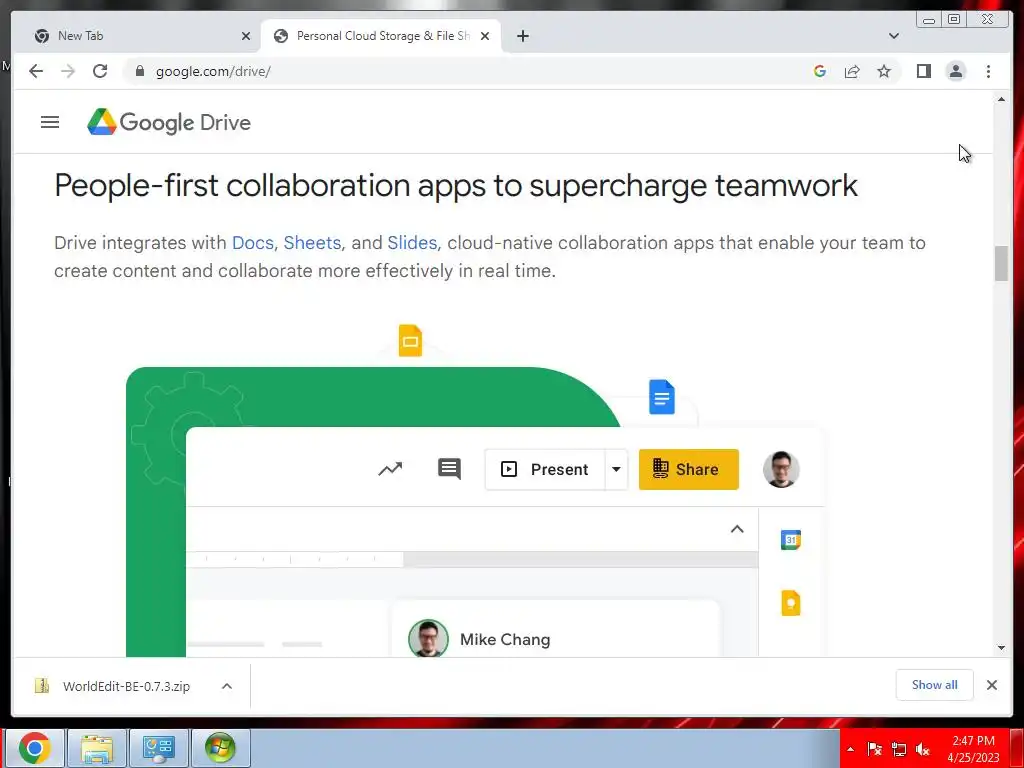
Task: Click Show all downloads
Action: click(935, 684)
